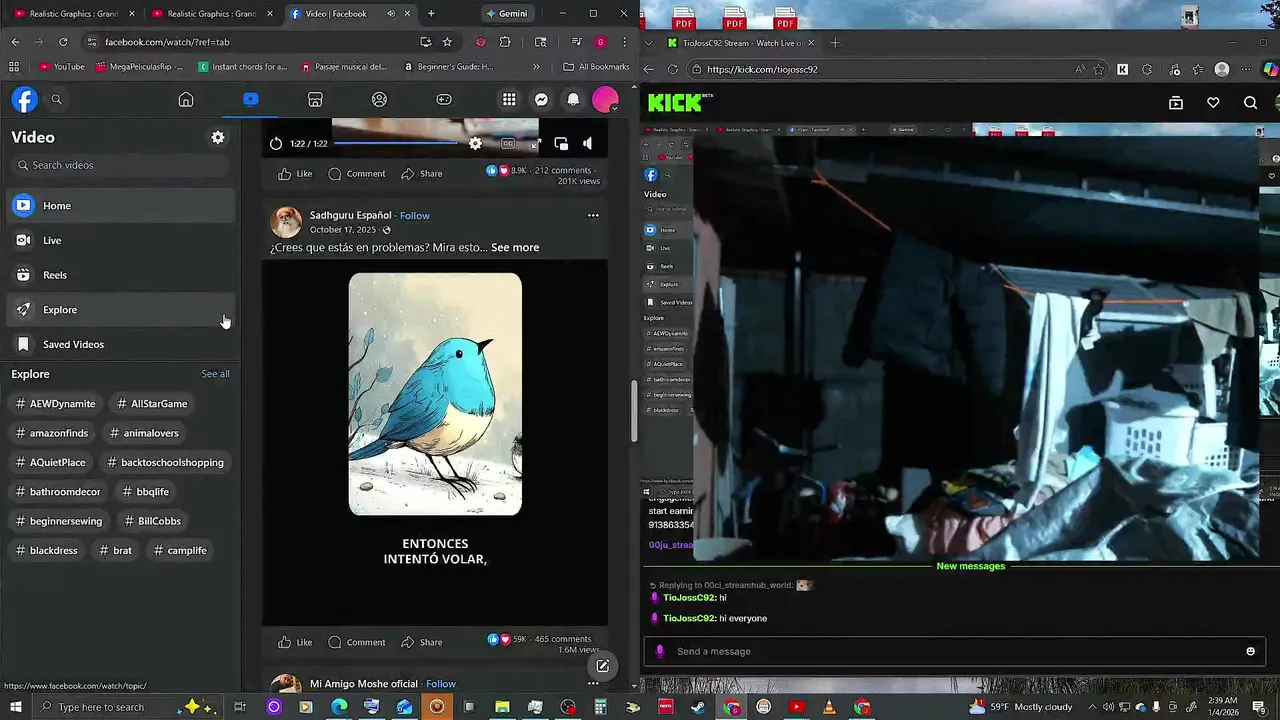Click the Facebook search magnifier icon
This screenshot has width=1280, height=720.
tap(57, 99)
